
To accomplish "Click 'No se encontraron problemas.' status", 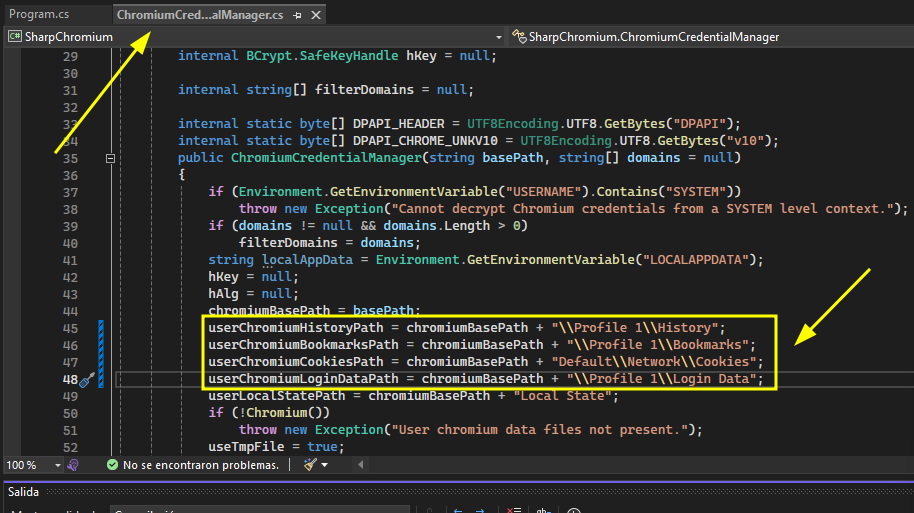I will point(201,465).
